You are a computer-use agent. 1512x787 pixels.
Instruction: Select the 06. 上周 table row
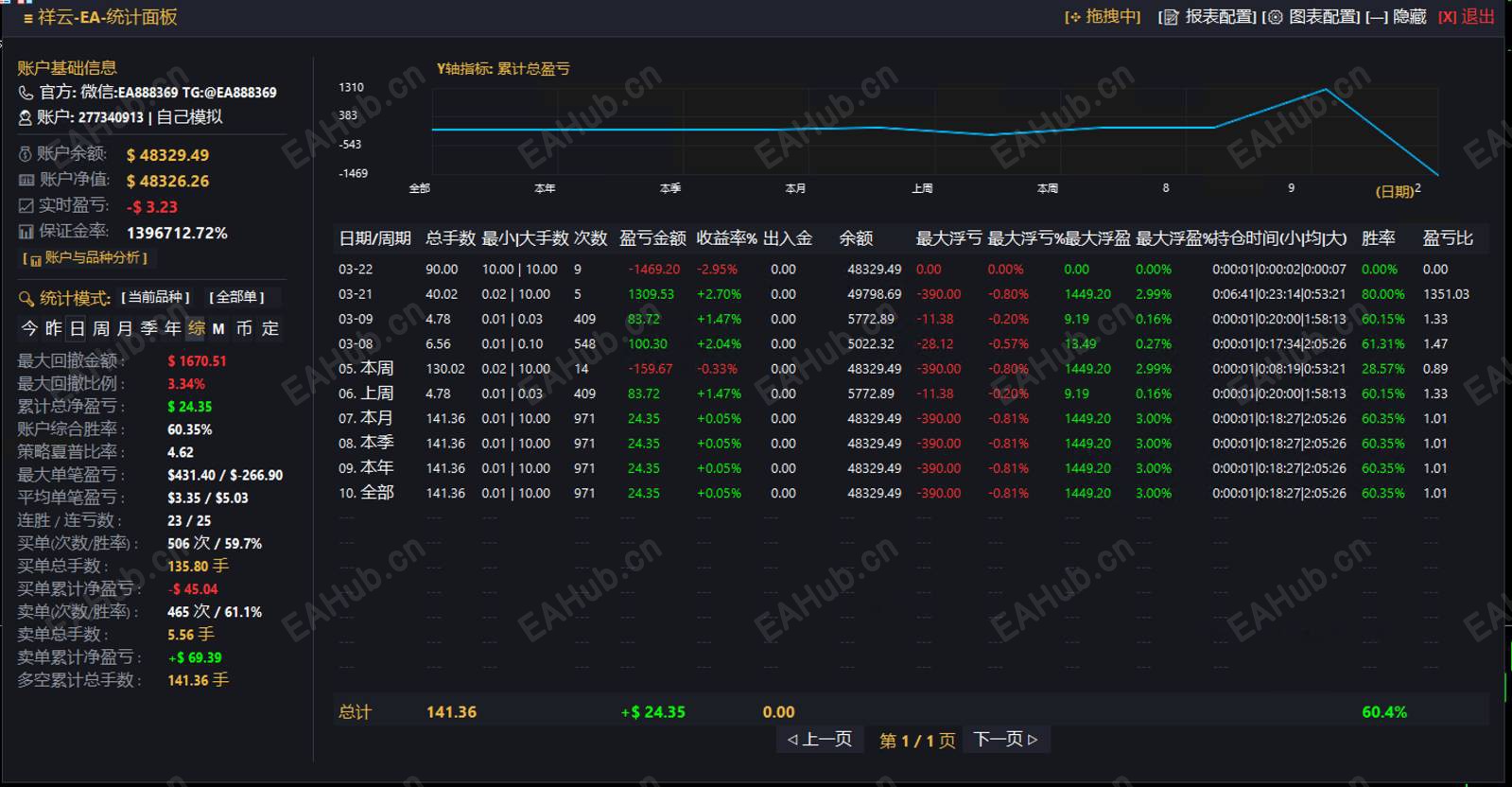912,393
